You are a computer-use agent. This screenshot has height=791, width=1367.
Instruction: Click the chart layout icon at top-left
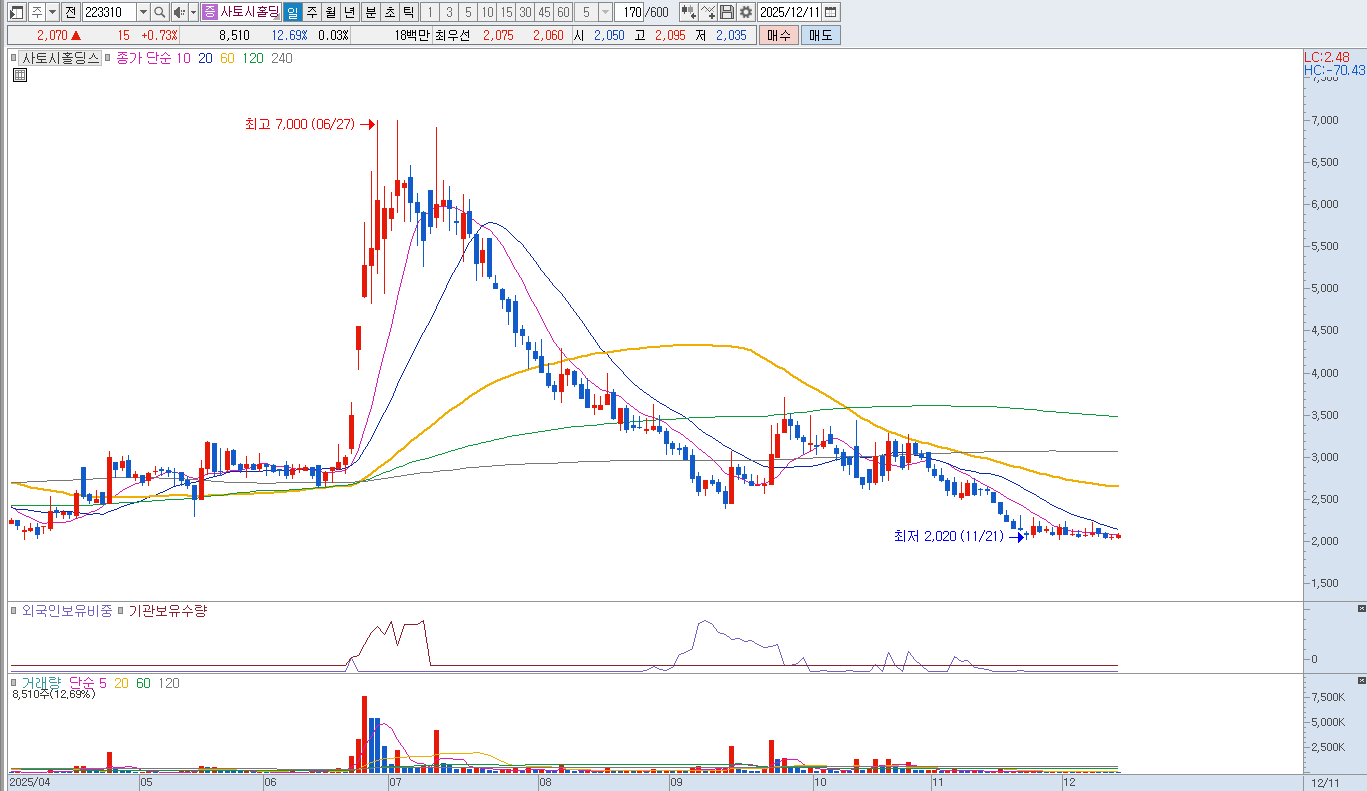[16, 12]
